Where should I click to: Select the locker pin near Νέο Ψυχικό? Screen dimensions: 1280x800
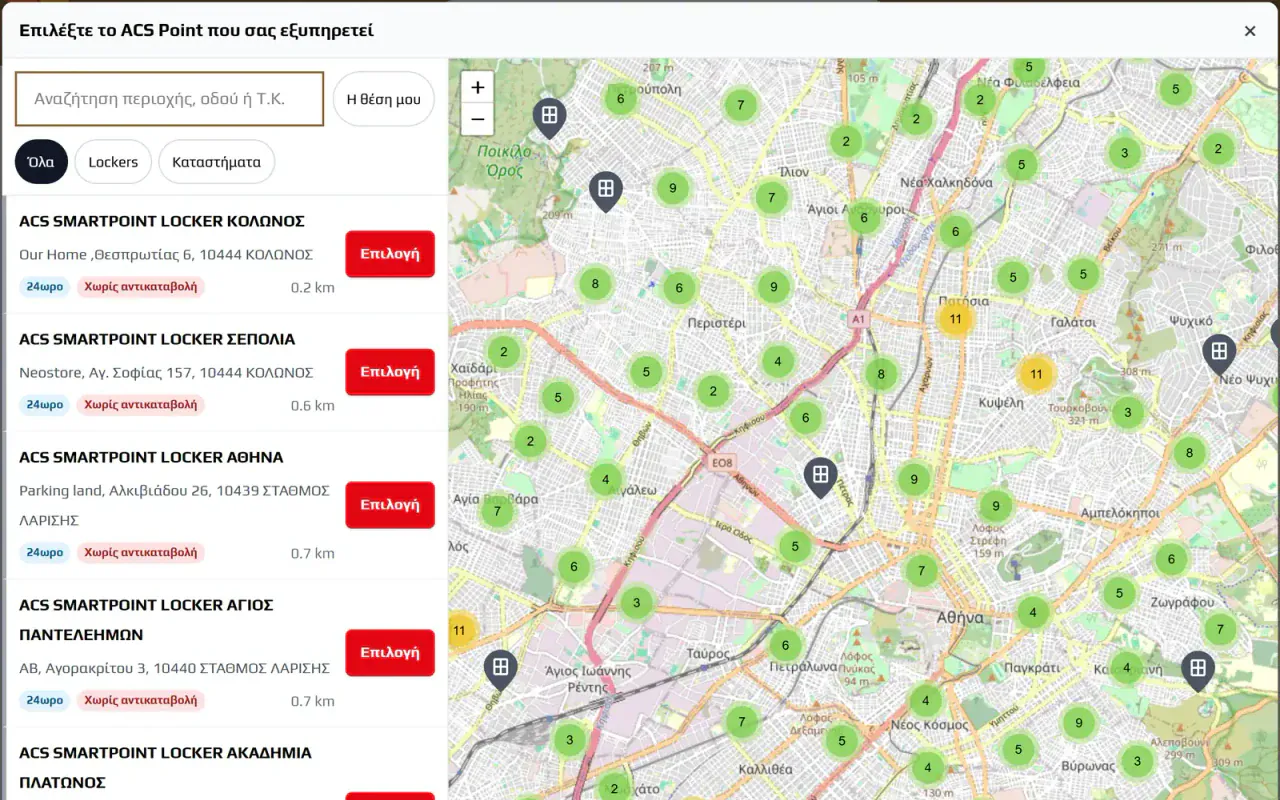point(1218,355)
